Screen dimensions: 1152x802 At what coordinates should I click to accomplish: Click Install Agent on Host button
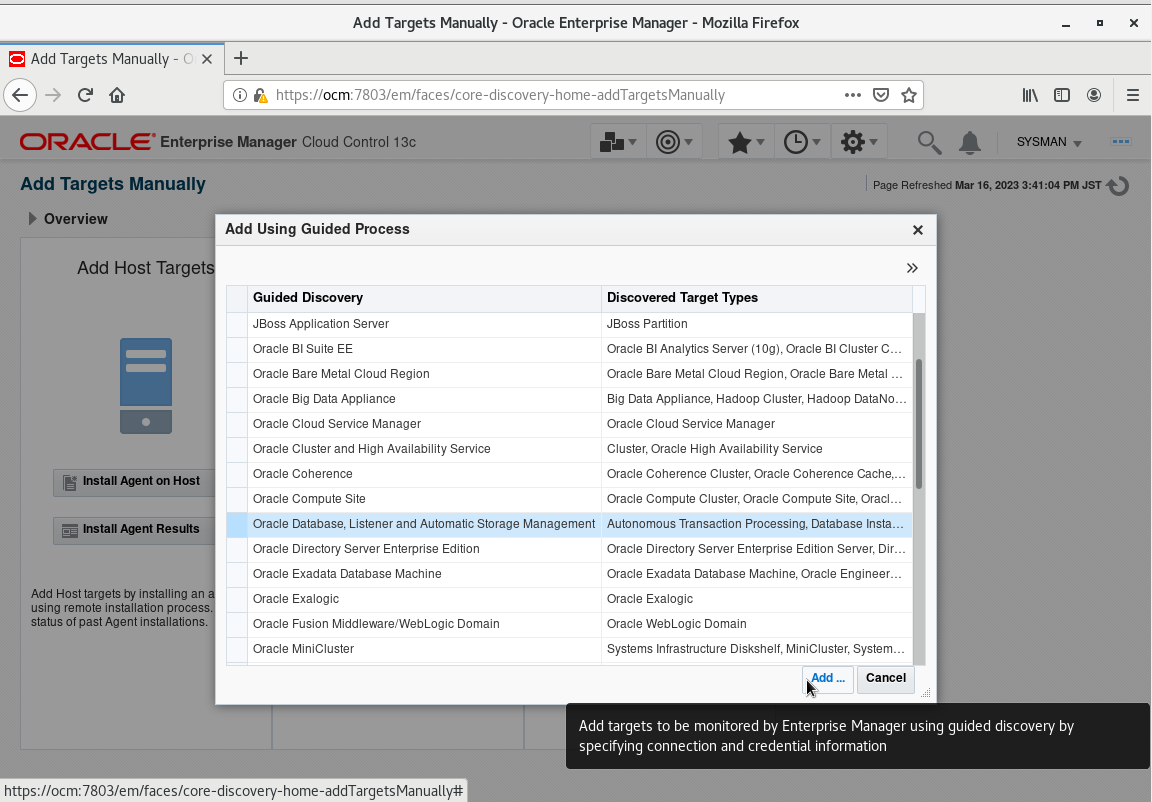click(x=134, y=482)
